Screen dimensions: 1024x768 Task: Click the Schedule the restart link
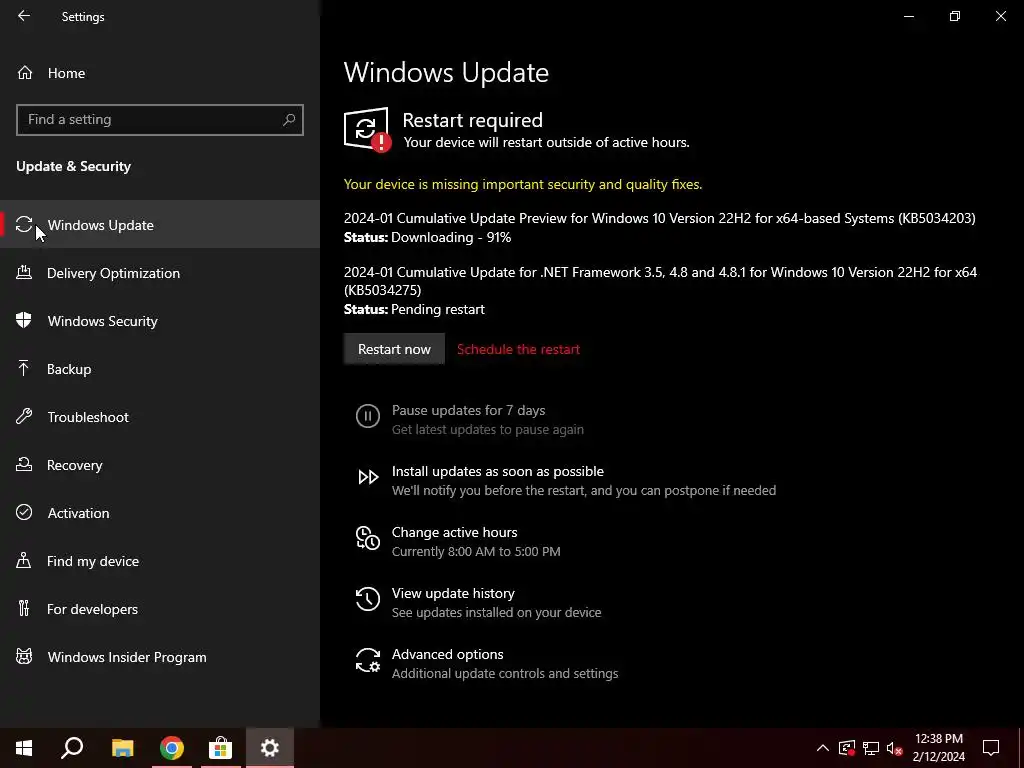[x=518, y=349]
